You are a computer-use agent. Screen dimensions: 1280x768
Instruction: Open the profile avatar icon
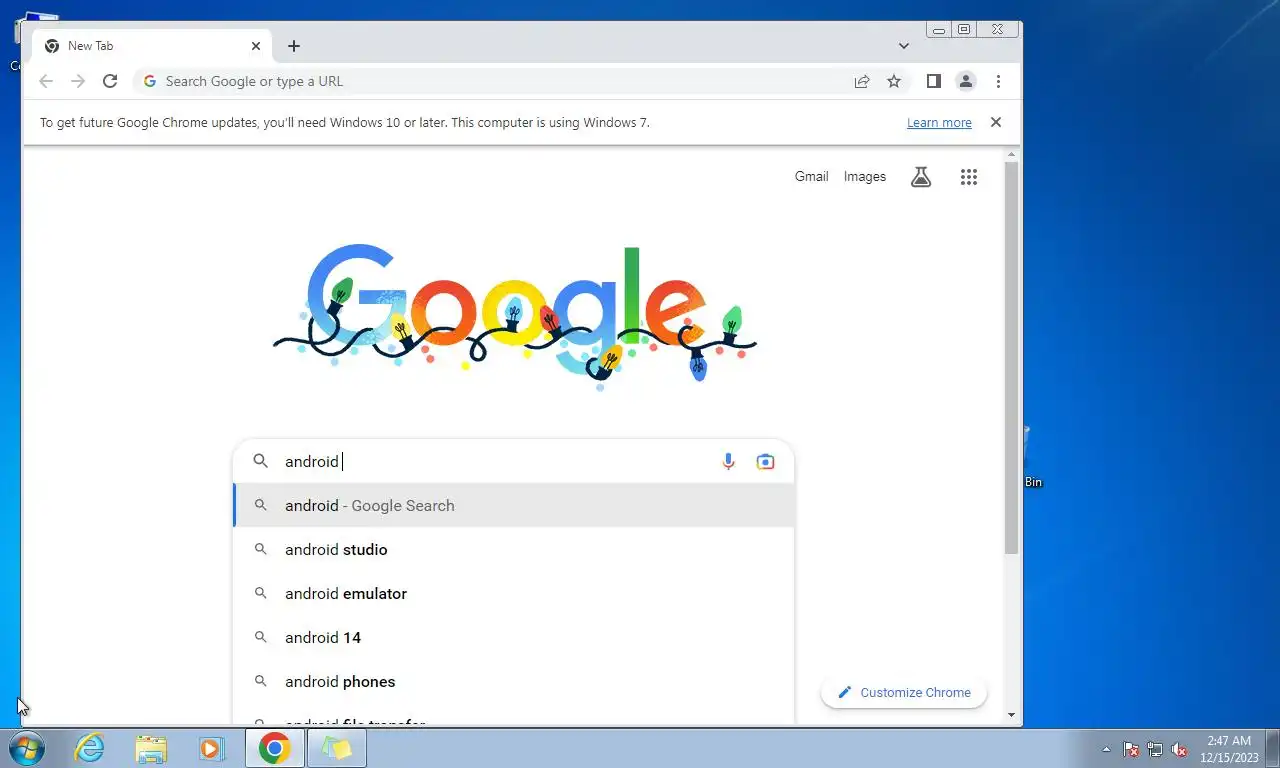[965, 81]
